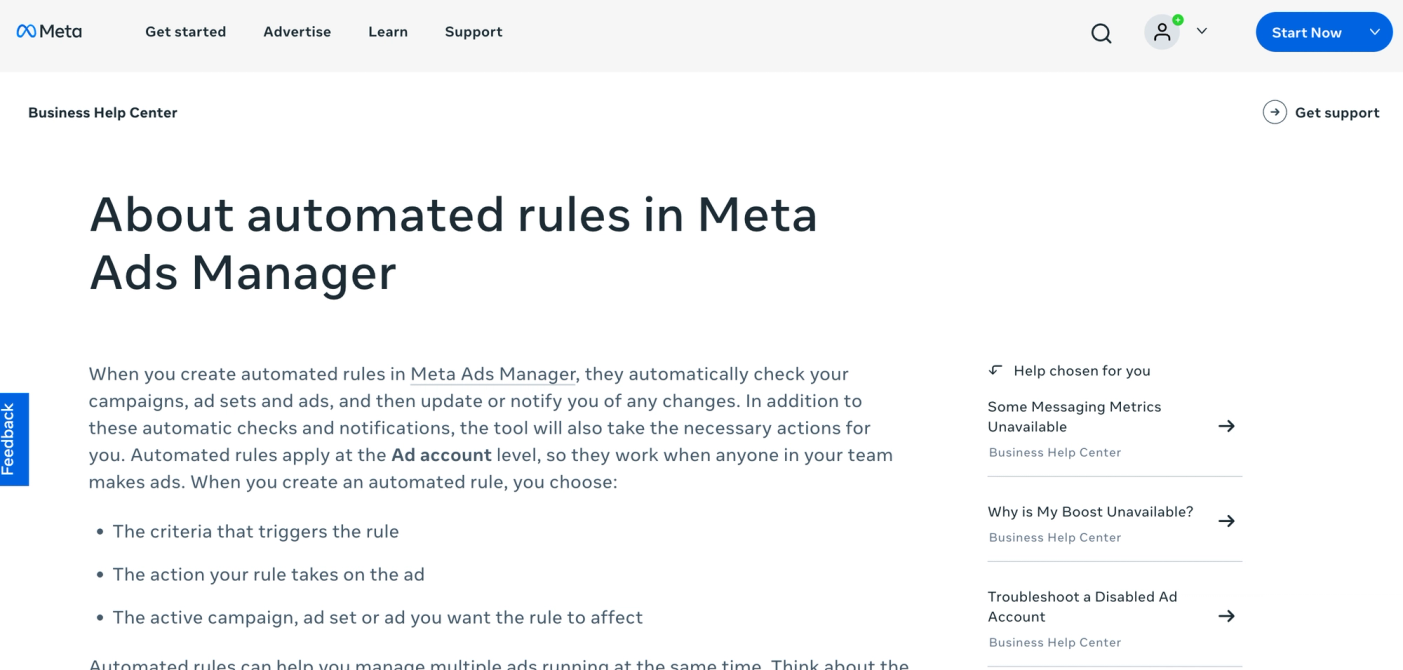The image size is (1403, 670).
Task: Click arrow next to Why is My Boost Unavailable
Action: point(1226,521)
